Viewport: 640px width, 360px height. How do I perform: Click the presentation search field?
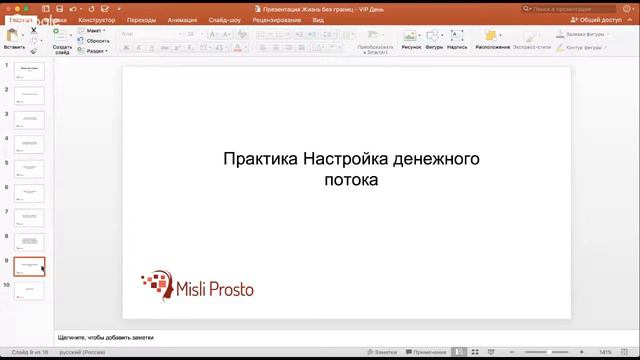tap(569, 9)
